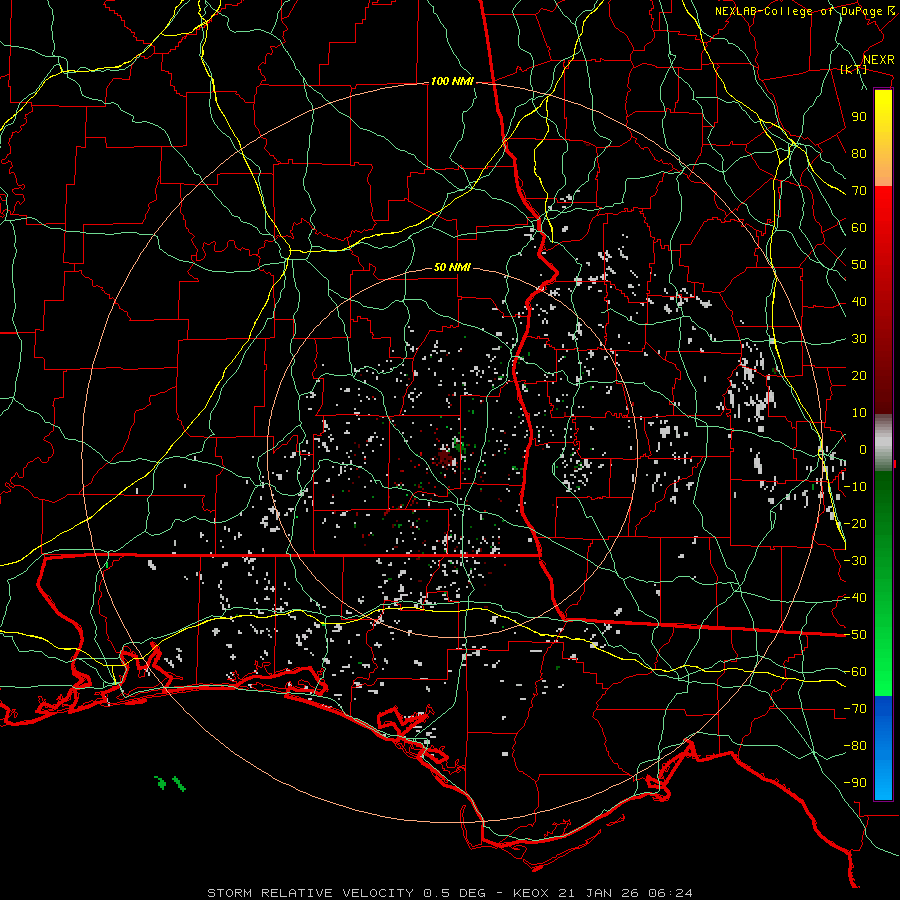Click the -30 value on the color scale

click(855, 561)
